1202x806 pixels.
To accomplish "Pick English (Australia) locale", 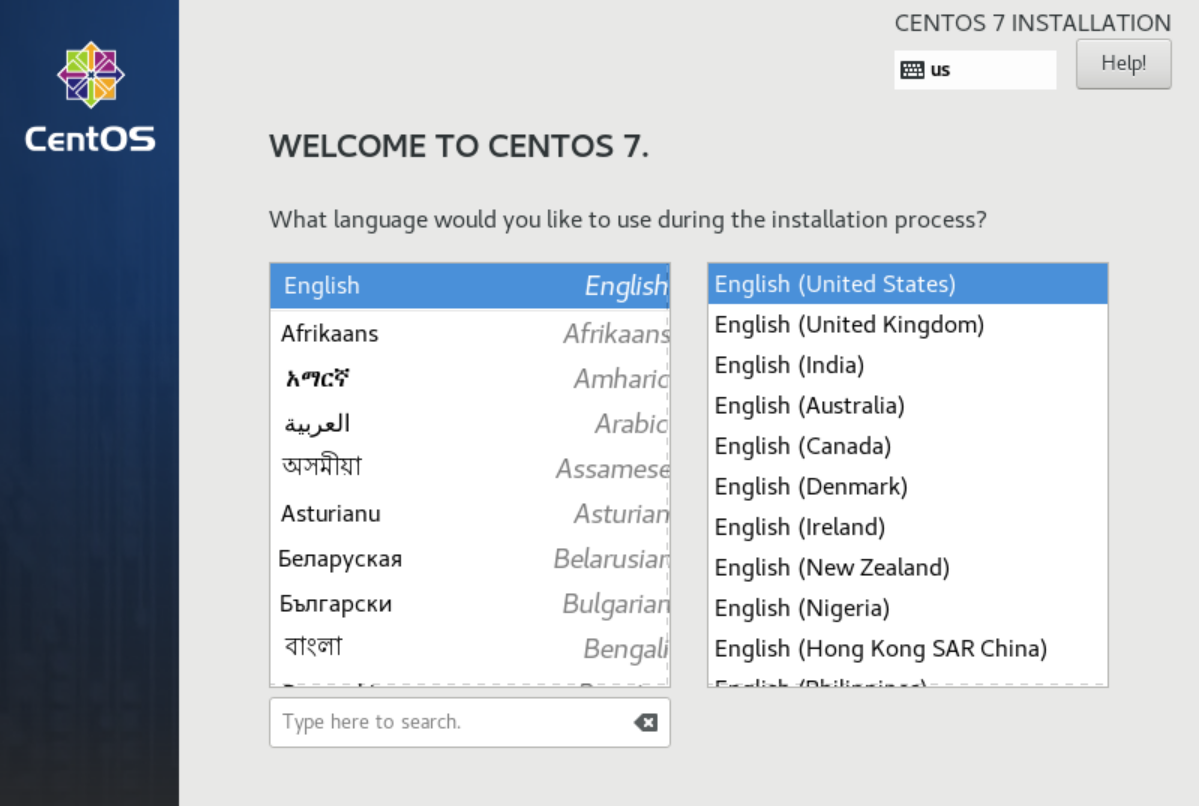I will pos(907,406).
